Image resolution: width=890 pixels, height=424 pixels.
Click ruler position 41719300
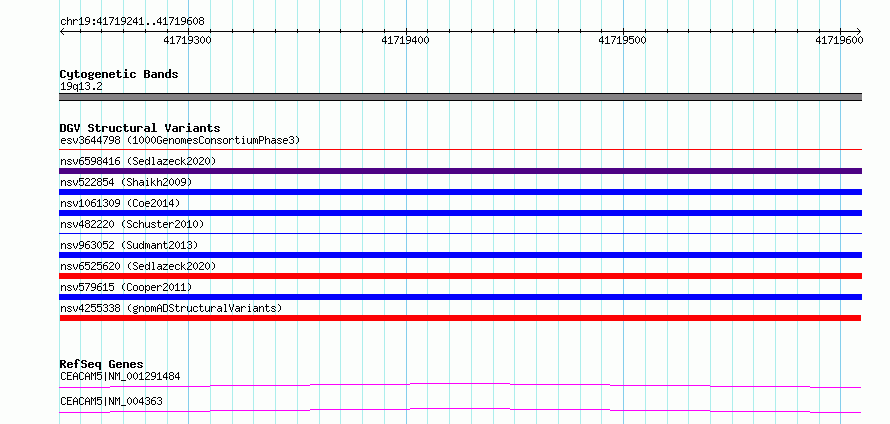click(187, 40)
